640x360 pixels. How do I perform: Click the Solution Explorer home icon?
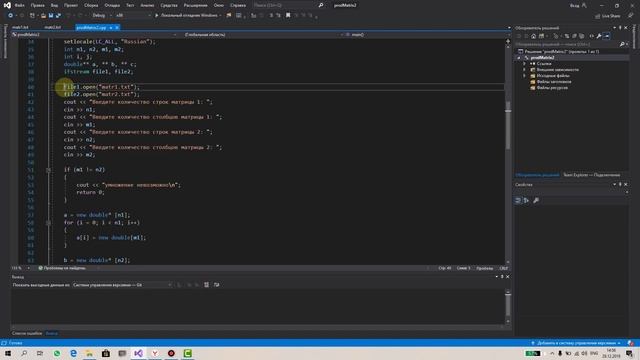coord(533,36)
